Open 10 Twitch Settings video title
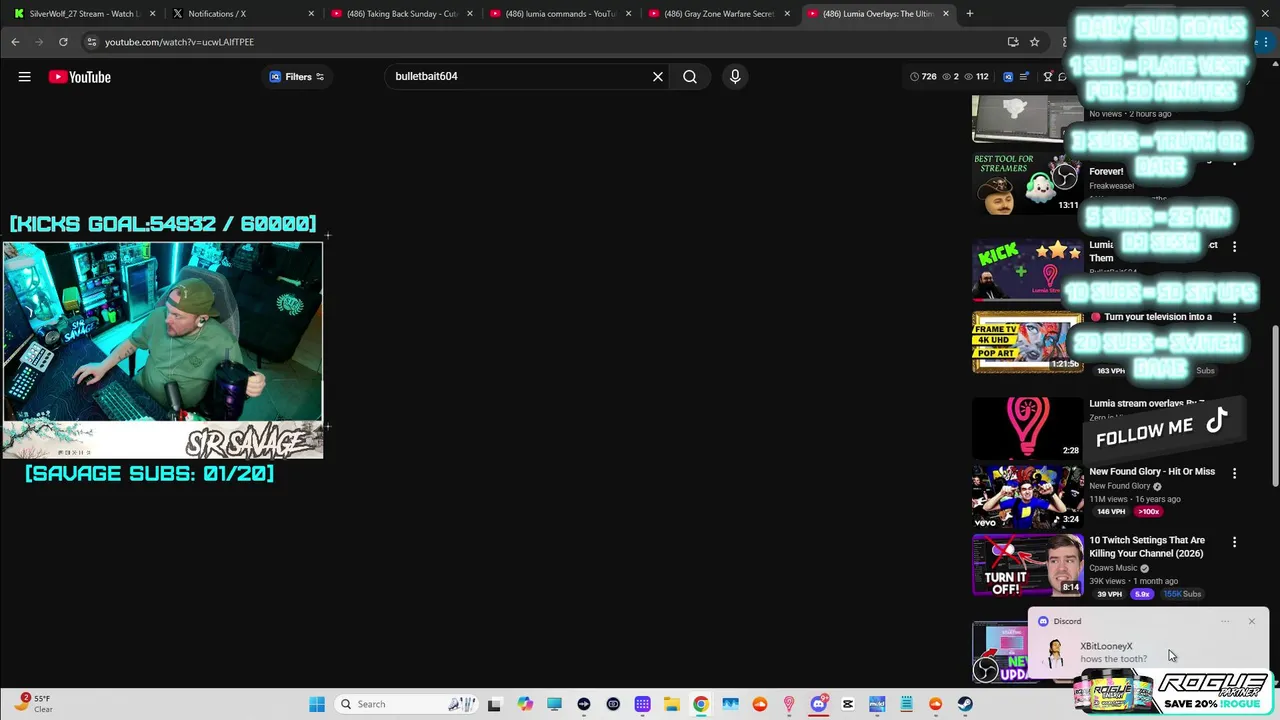This screenshot has width=1280, height=720. [1147, 547]
